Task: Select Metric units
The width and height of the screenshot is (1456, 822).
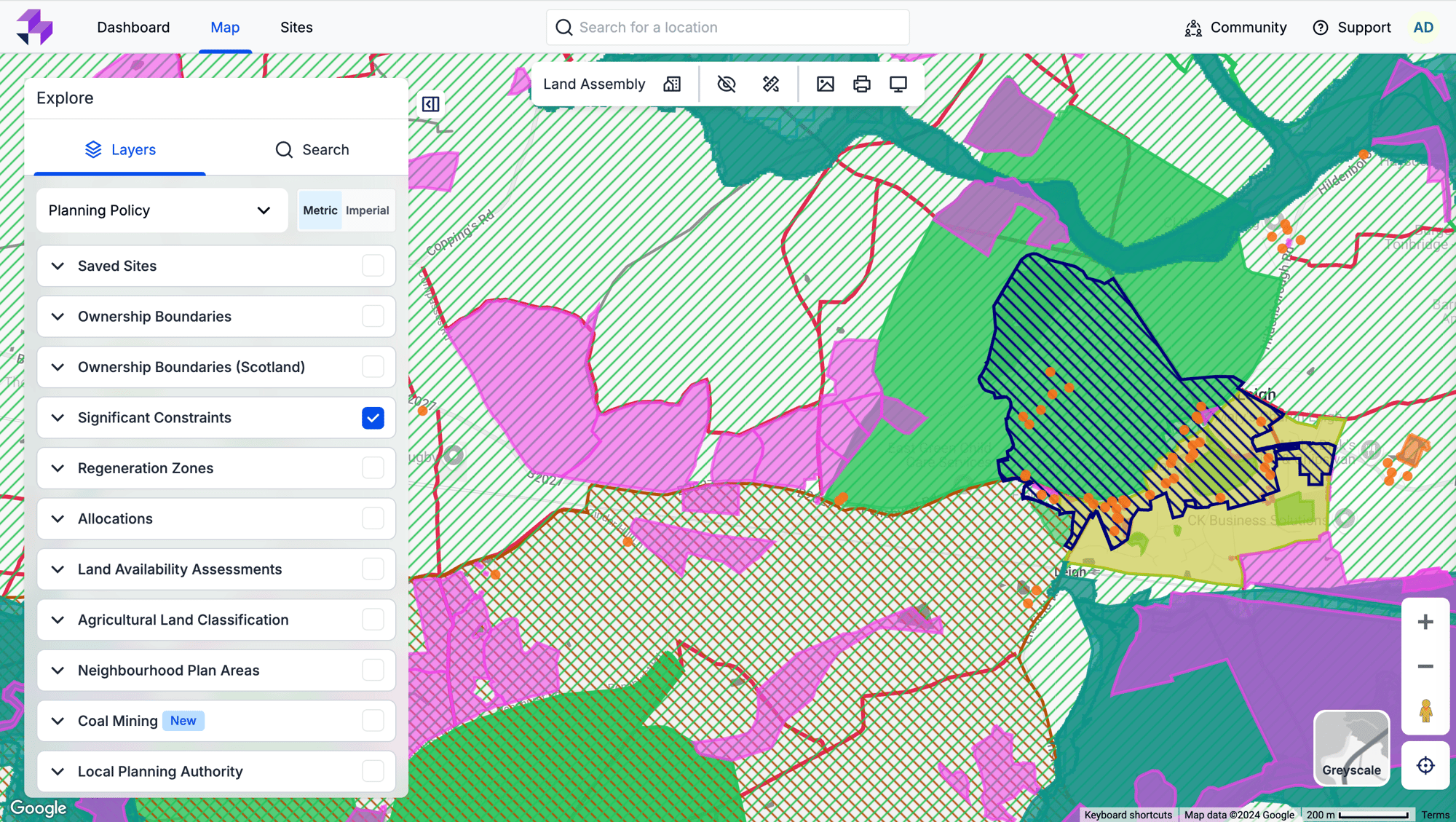Action: click(x=320, y=210)
